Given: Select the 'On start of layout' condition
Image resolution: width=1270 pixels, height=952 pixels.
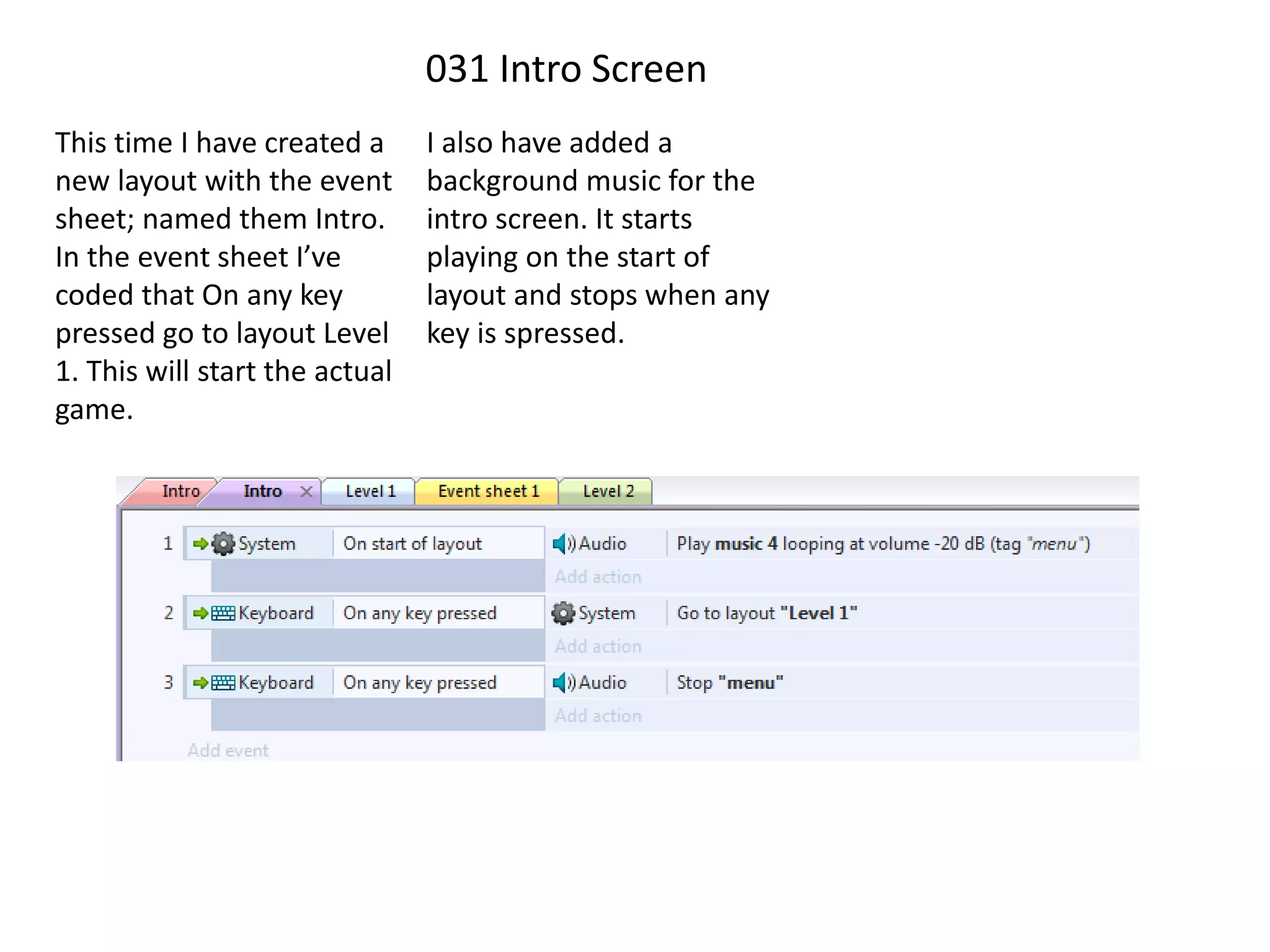Looking at the screenshot, I should 412,544.
